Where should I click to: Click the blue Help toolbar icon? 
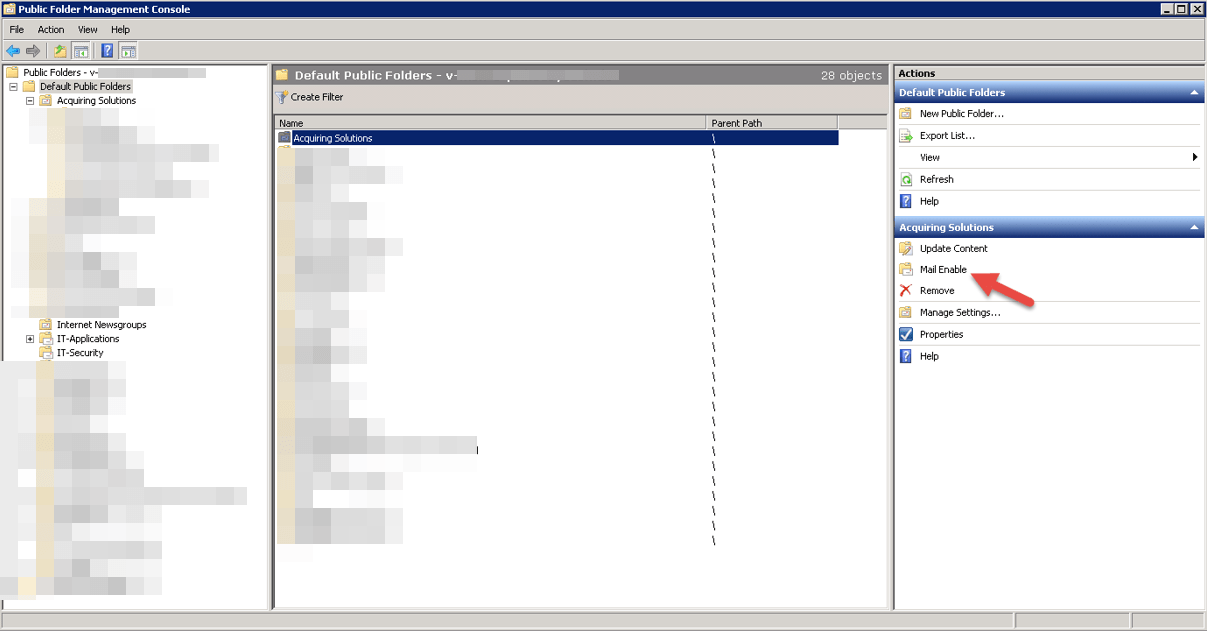[x=107, y=51]
